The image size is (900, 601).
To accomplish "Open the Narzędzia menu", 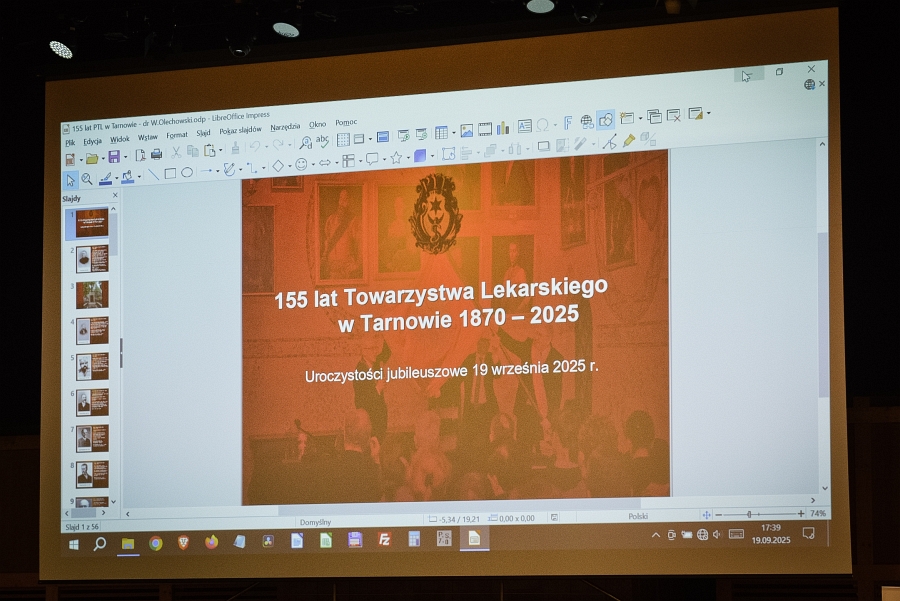I will [x=285, y=127].
